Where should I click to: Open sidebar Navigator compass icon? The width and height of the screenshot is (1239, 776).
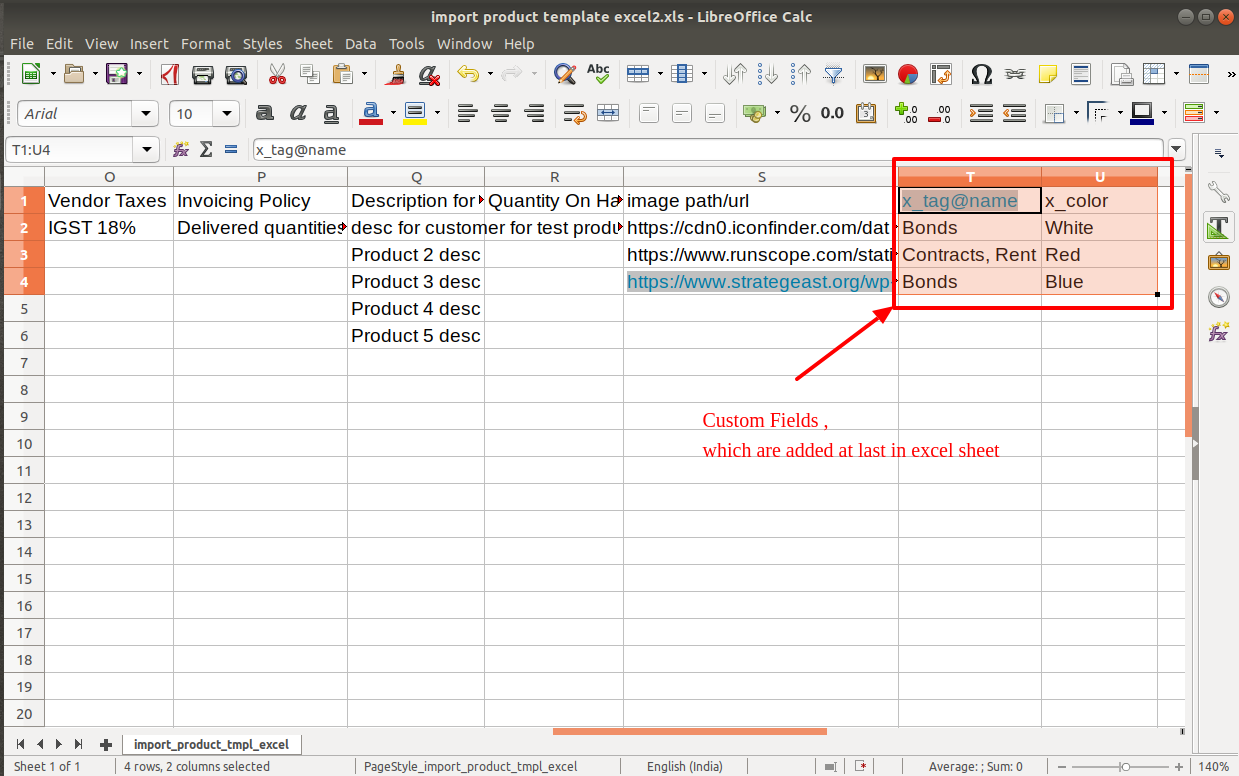(1219, 297)
